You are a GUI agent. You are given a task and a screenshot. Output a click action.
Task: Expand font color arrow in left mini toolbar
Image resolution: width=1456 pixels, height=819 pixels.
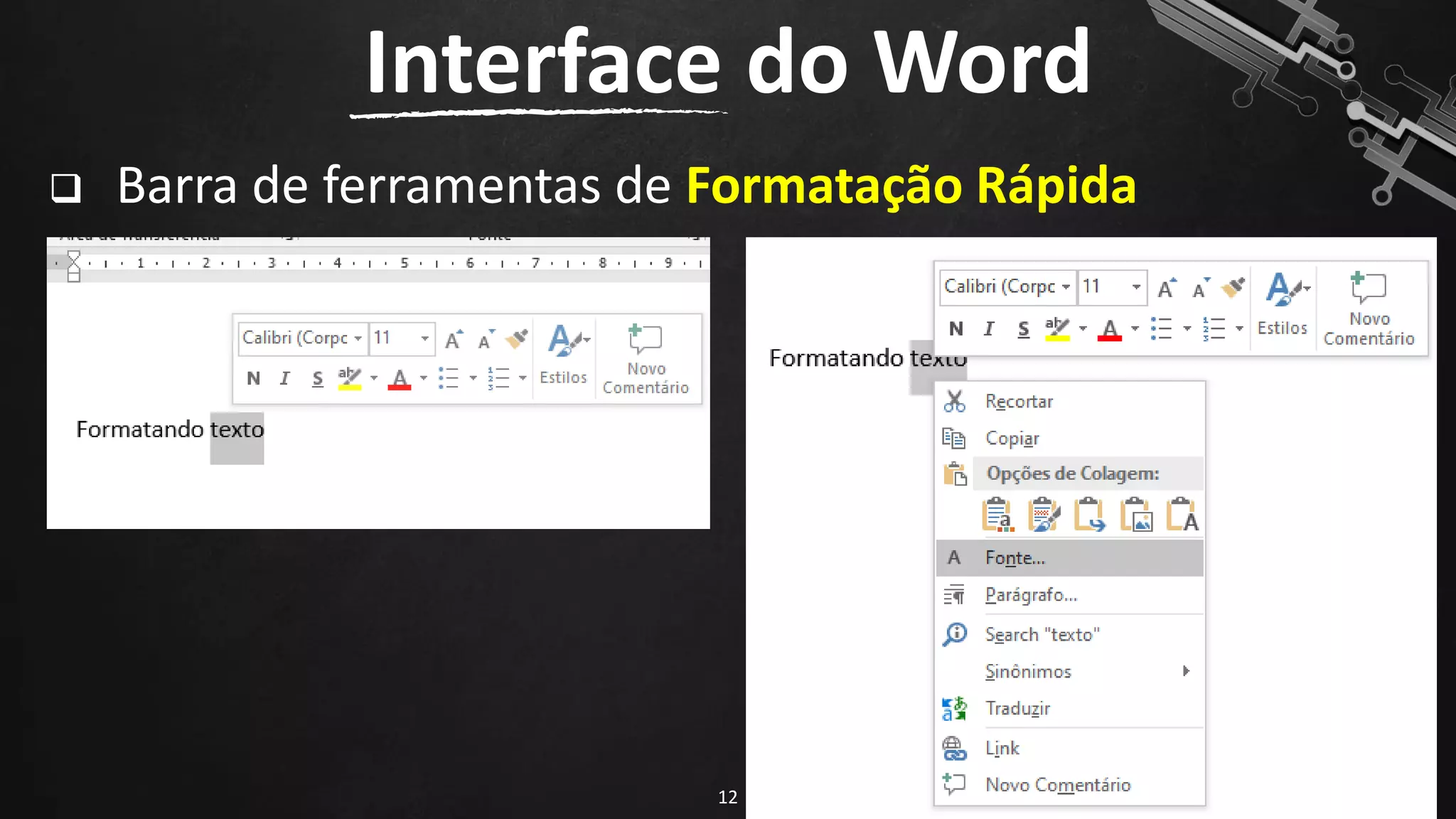423,378
